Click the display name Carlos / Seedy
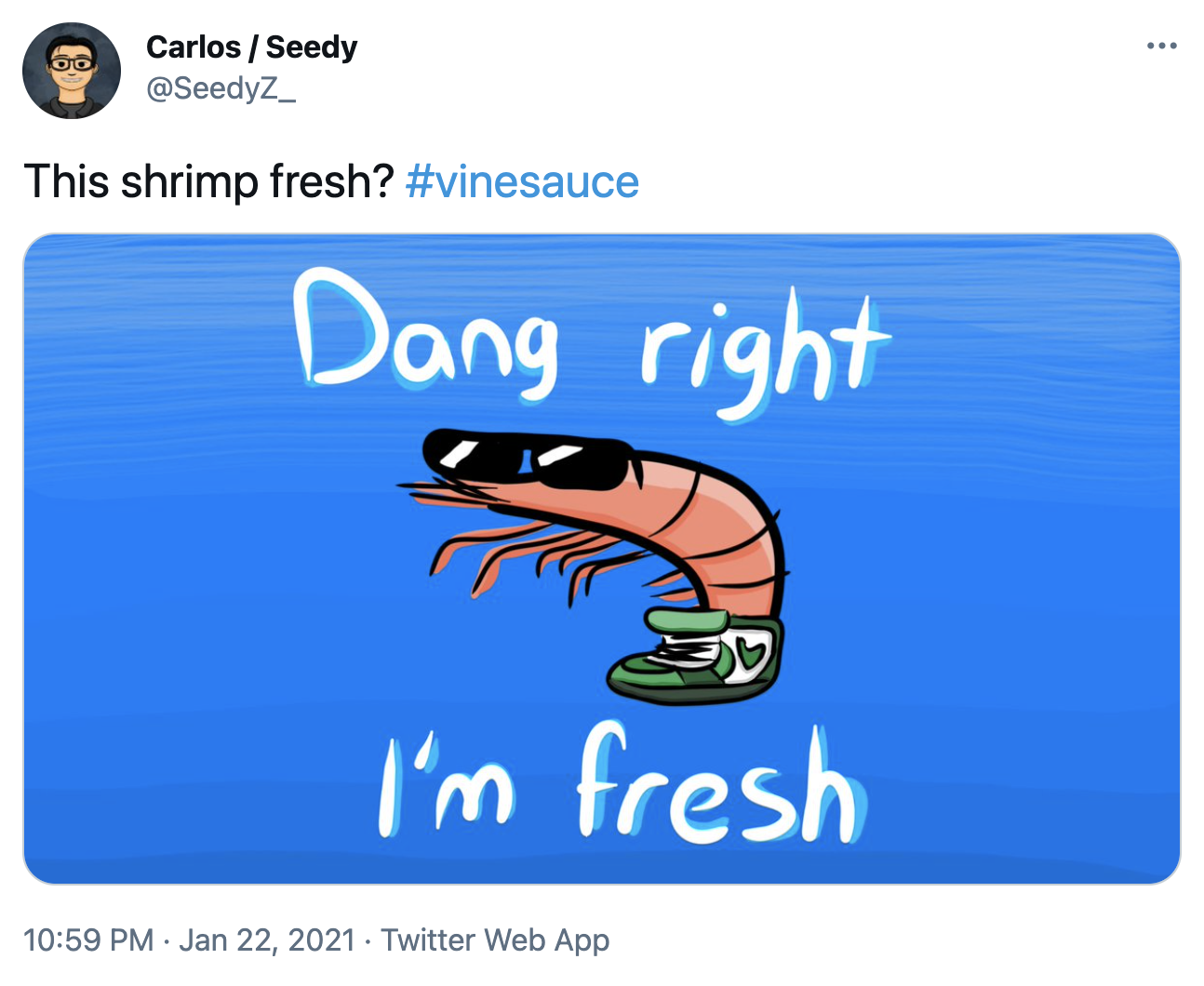Viewport: 1204px width, 986px height. coord(251,47)
